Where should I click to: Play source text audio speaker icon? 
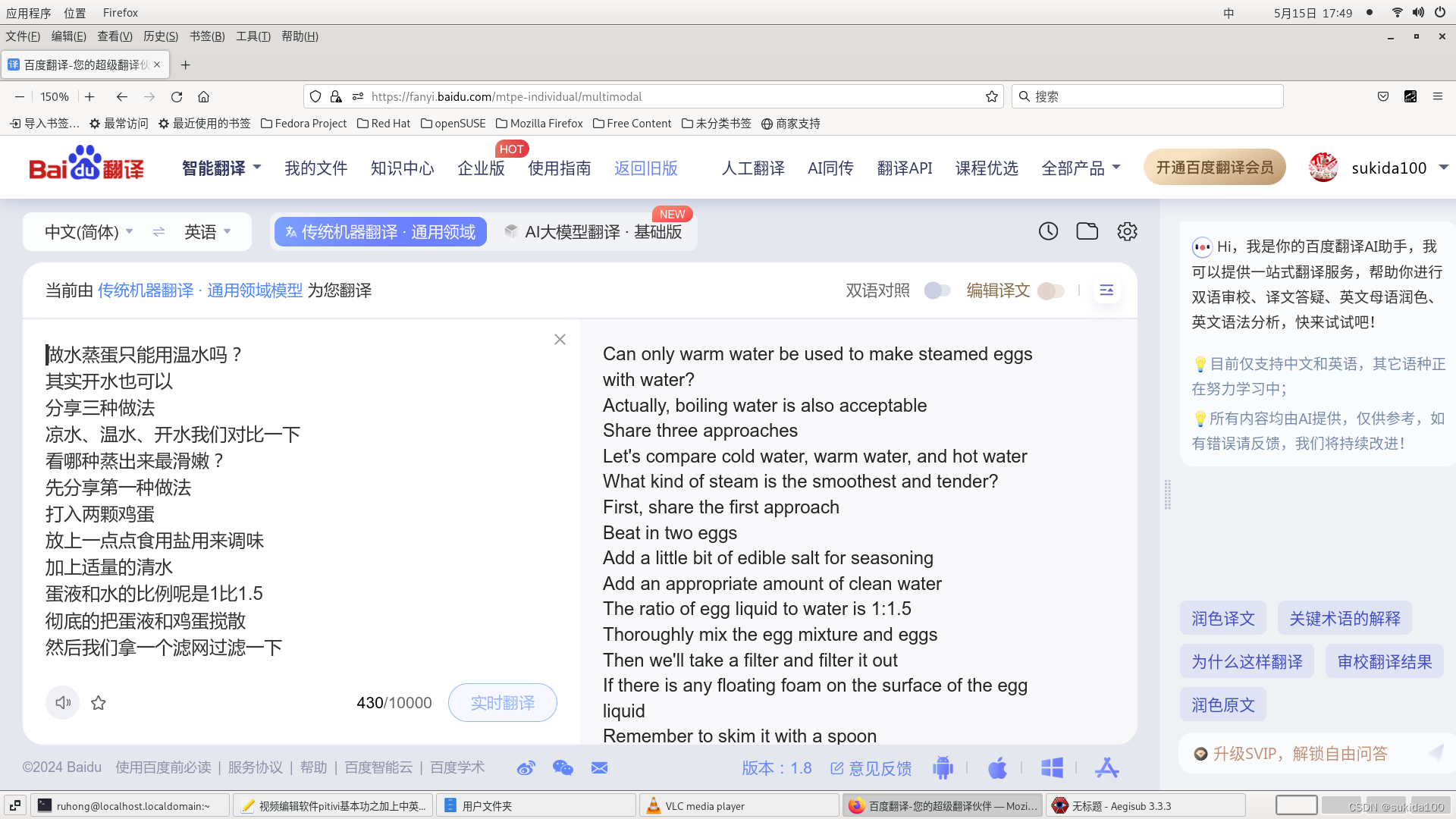[63, 703]
